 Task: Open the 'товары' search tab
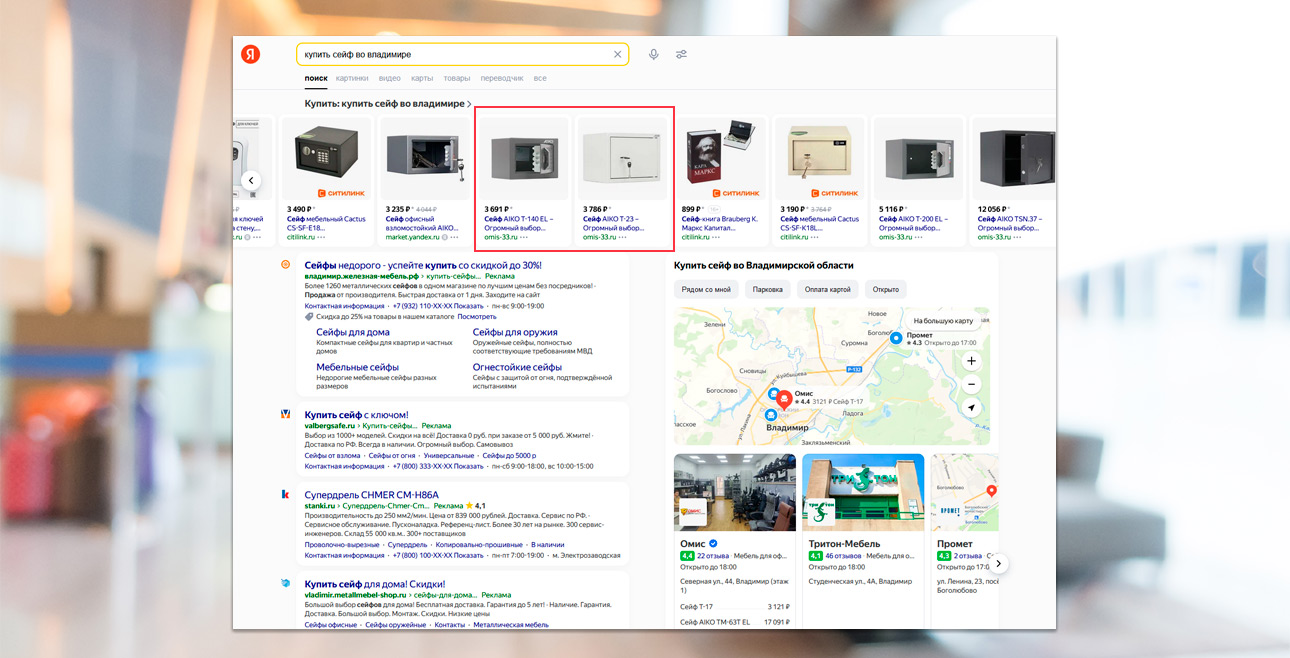tap(456, 78)
